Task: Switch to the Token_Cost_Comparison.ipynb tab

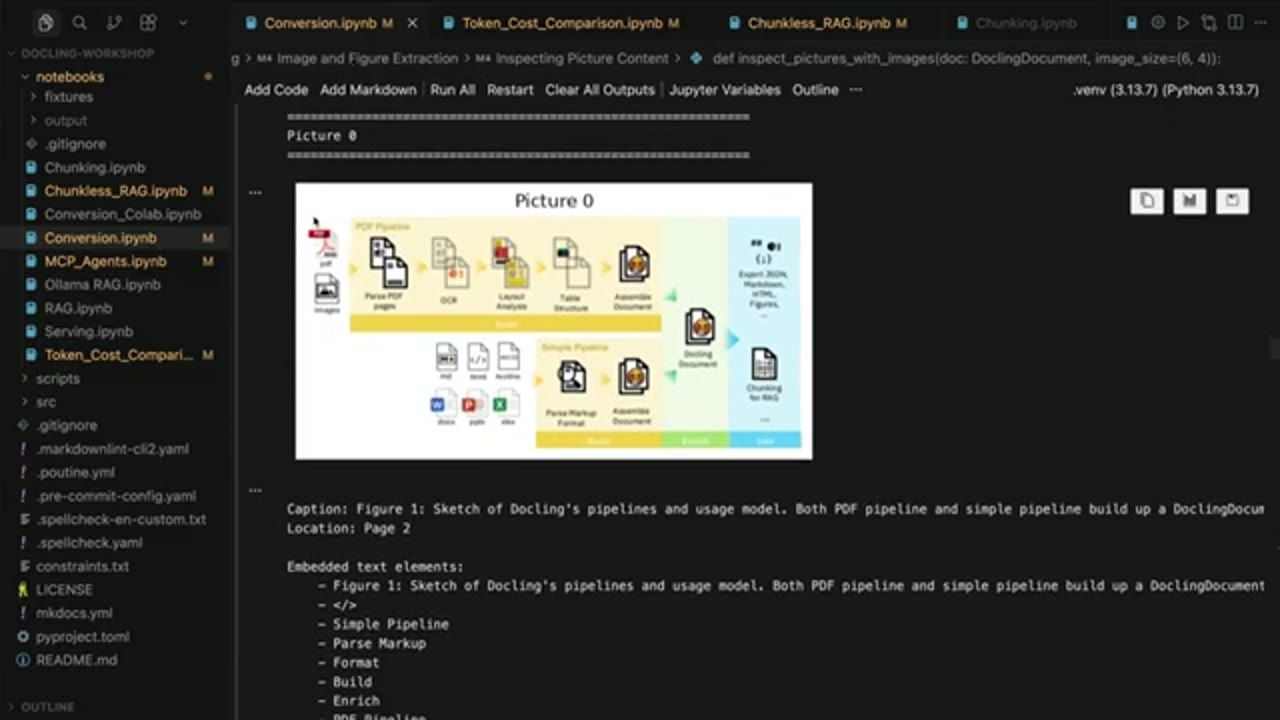Action: pyautogui.click(x=561, y=23)
